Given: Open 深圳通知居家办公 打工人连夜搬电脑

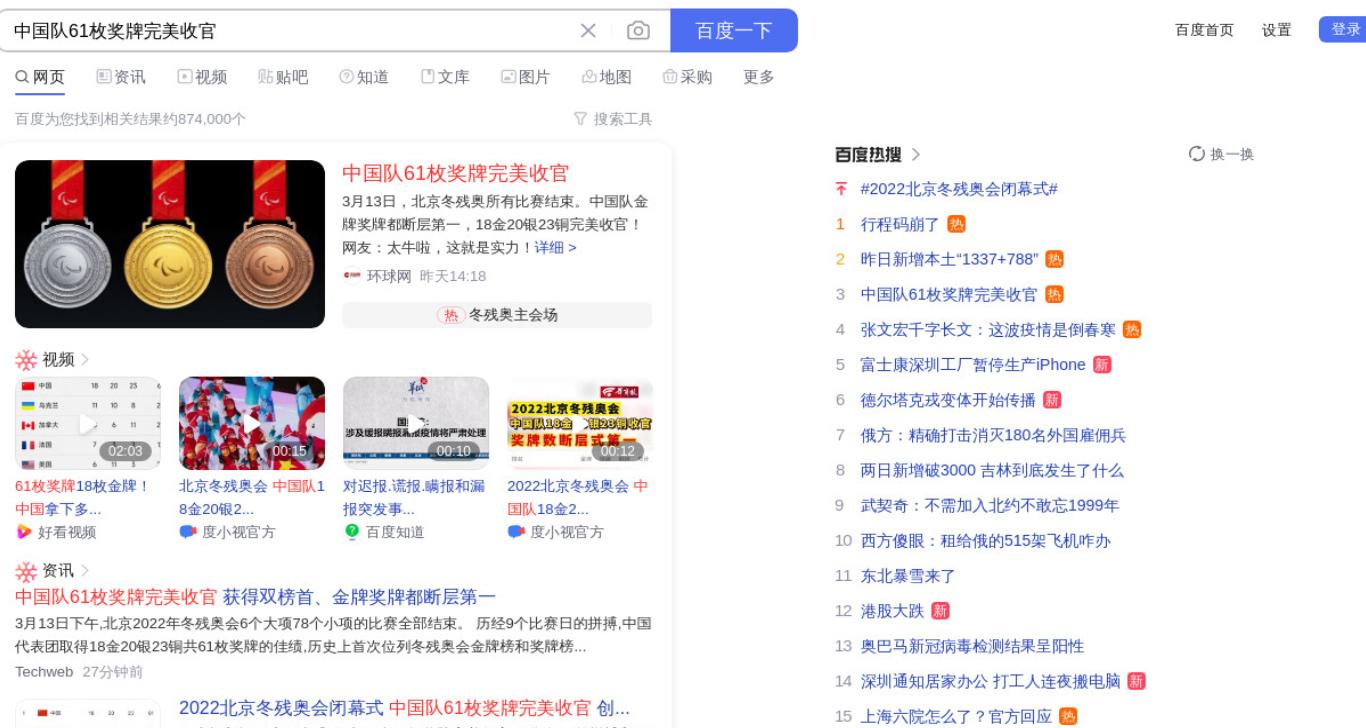Looking at the screenshot, I should (x=990, y=681).
